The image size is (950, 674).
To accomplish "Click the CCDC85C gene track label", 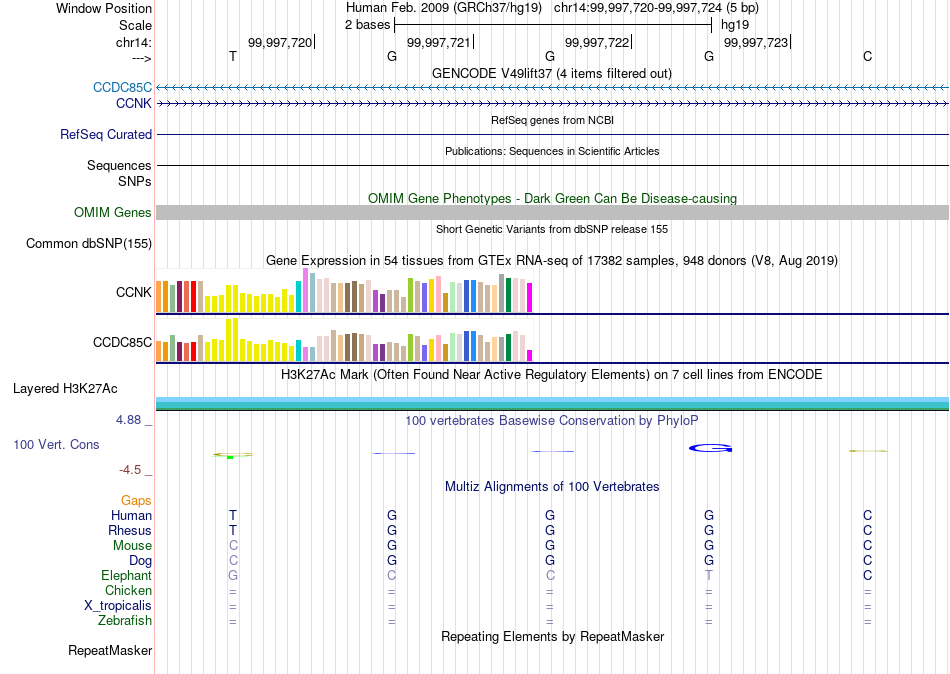I will pos(122,87).
